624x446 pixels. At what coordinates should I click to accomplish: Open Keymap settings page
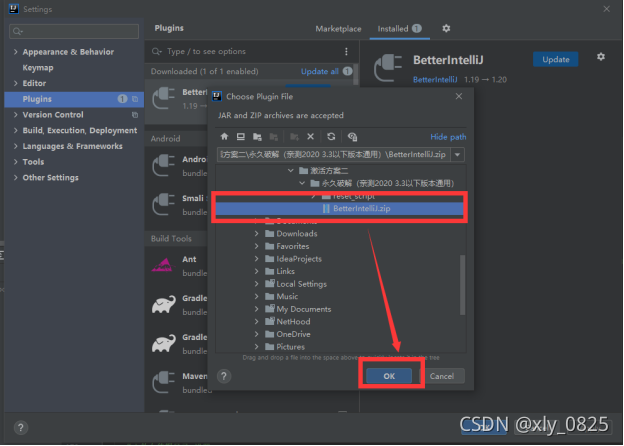[x=38, y=68]
